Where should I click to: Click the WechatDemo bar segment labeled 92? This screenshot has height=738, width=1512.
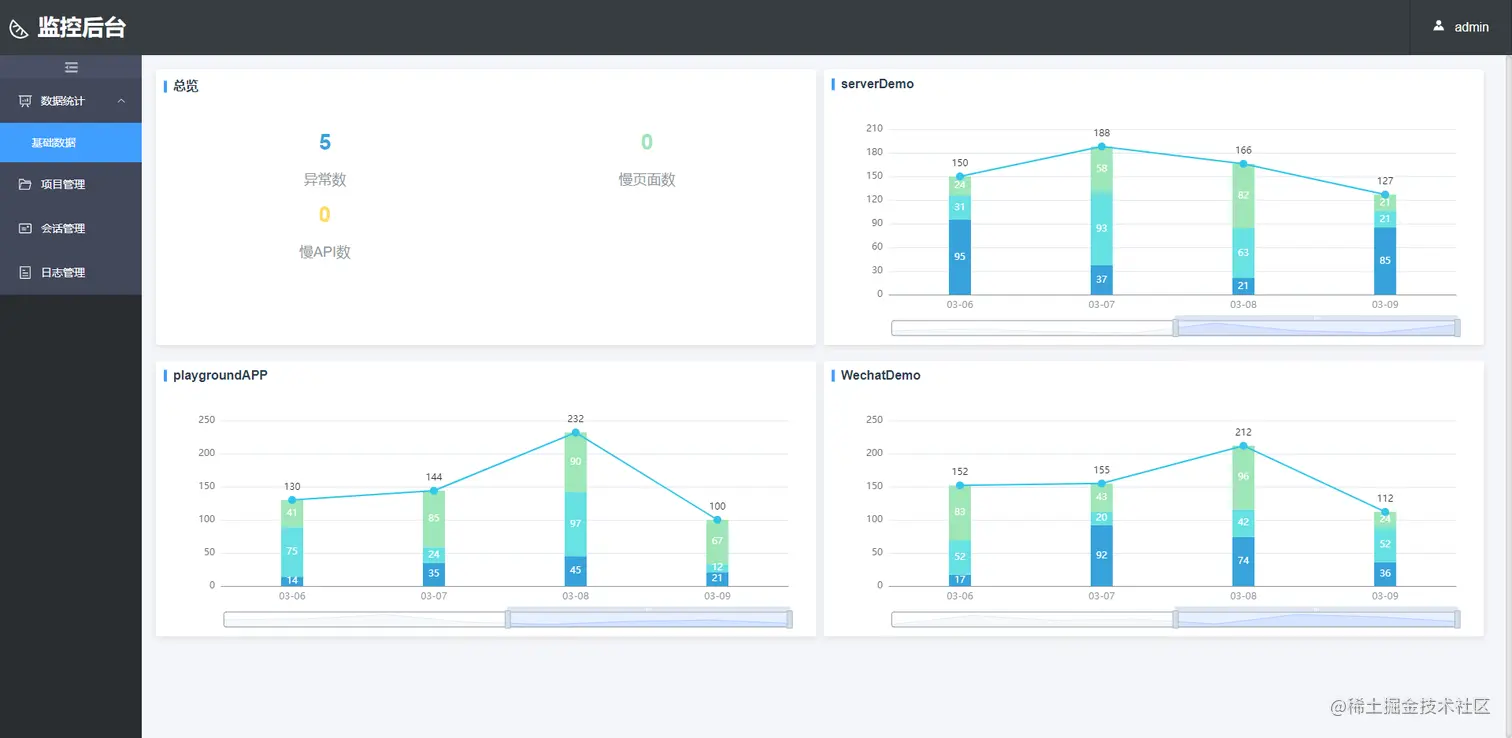pyautogui.click(x=1102, y=555)
